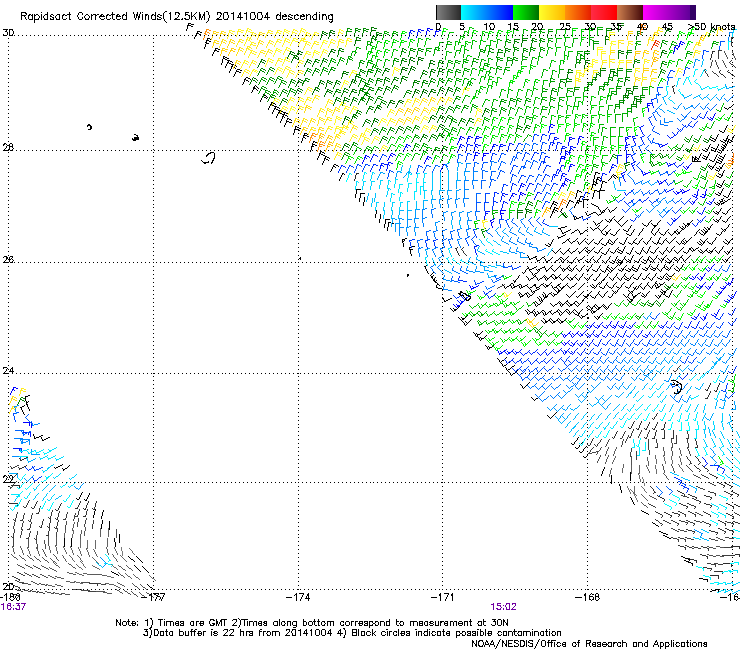The width and height of the screenshot is (740, 650).
Task: Click the brown 35-40 knots legend segment
Action: point(630,12)
